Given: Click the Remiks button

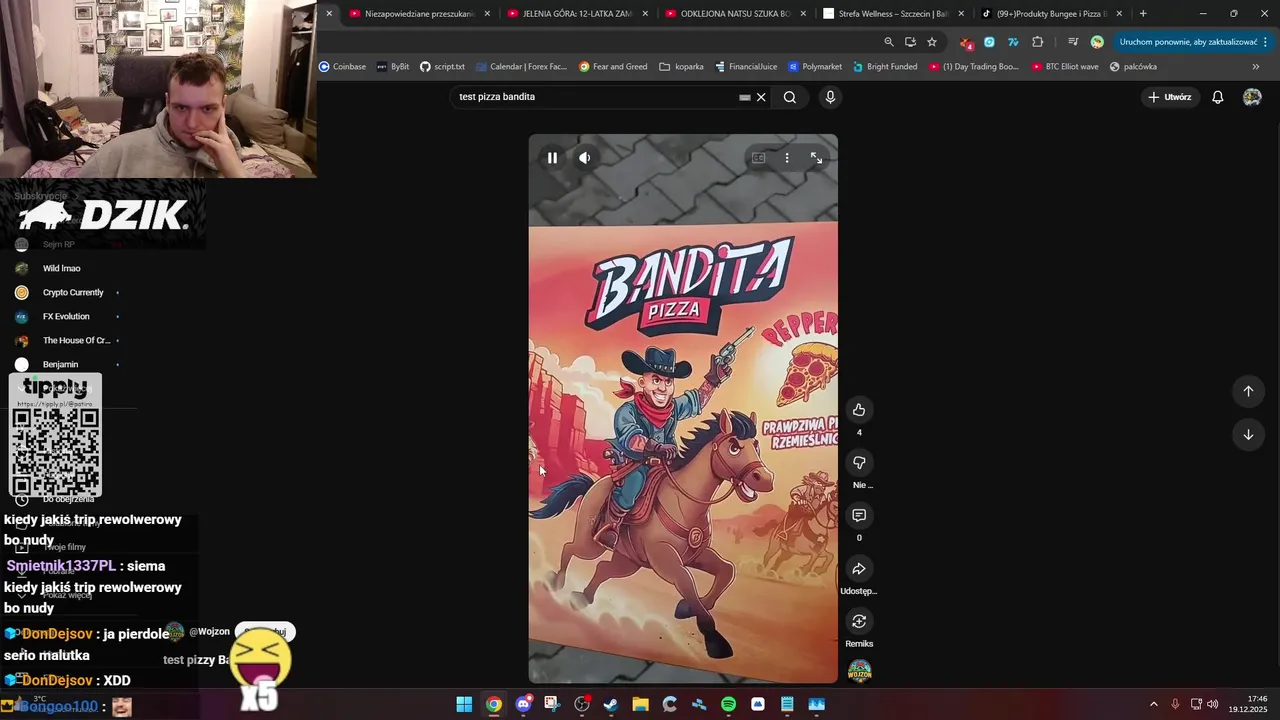Looking at the screenshot, I should (x=859, y=622).
